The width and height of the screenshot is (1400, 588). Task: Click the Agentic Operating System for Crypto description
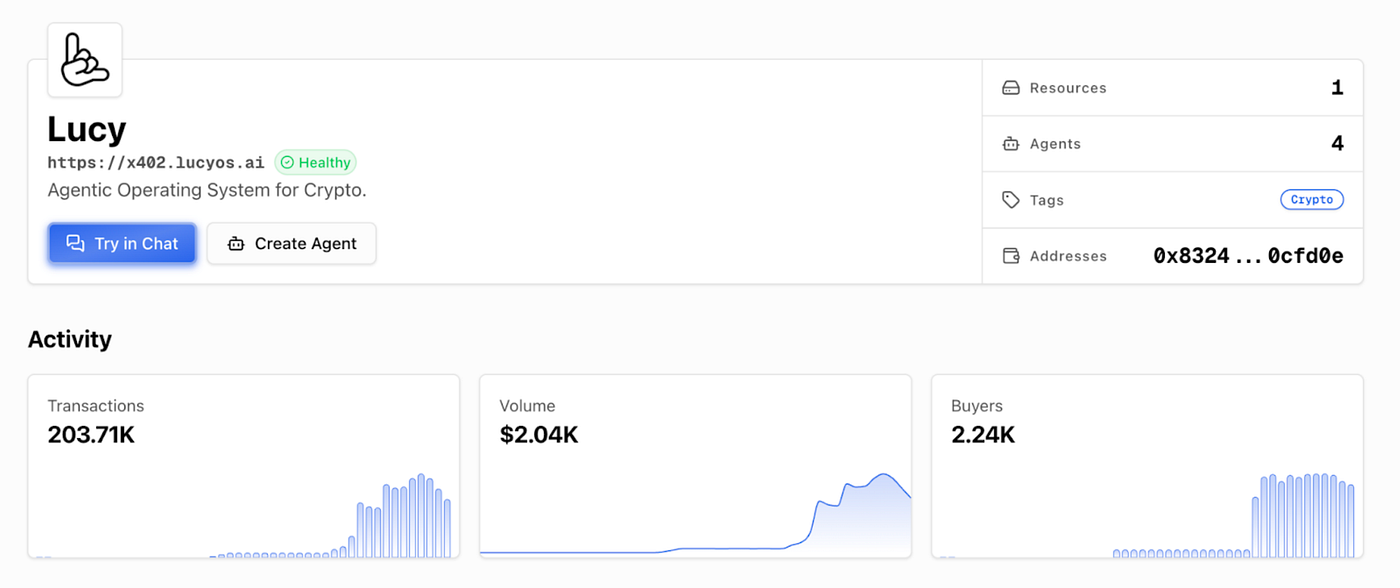pyautogui.click(x=207, y=190)
